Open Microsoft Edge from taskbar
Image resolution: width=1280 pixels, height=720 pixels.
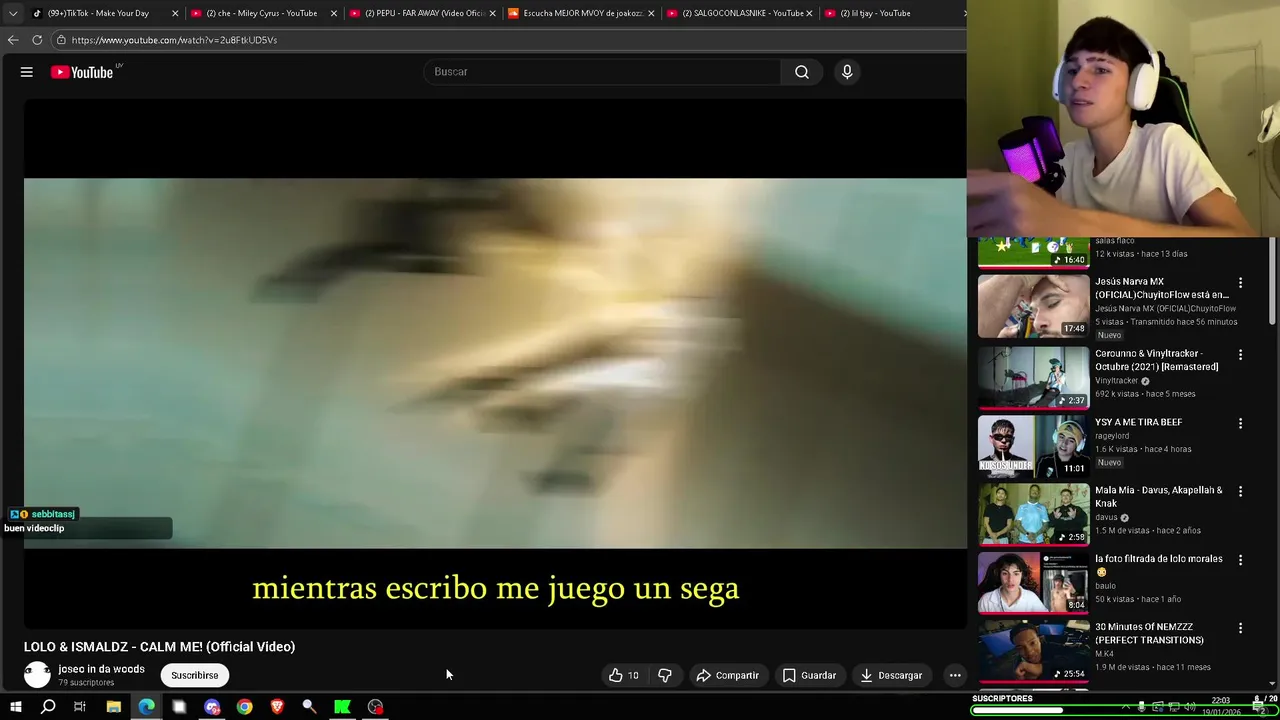pyautogui.click(x=146, y=707)
